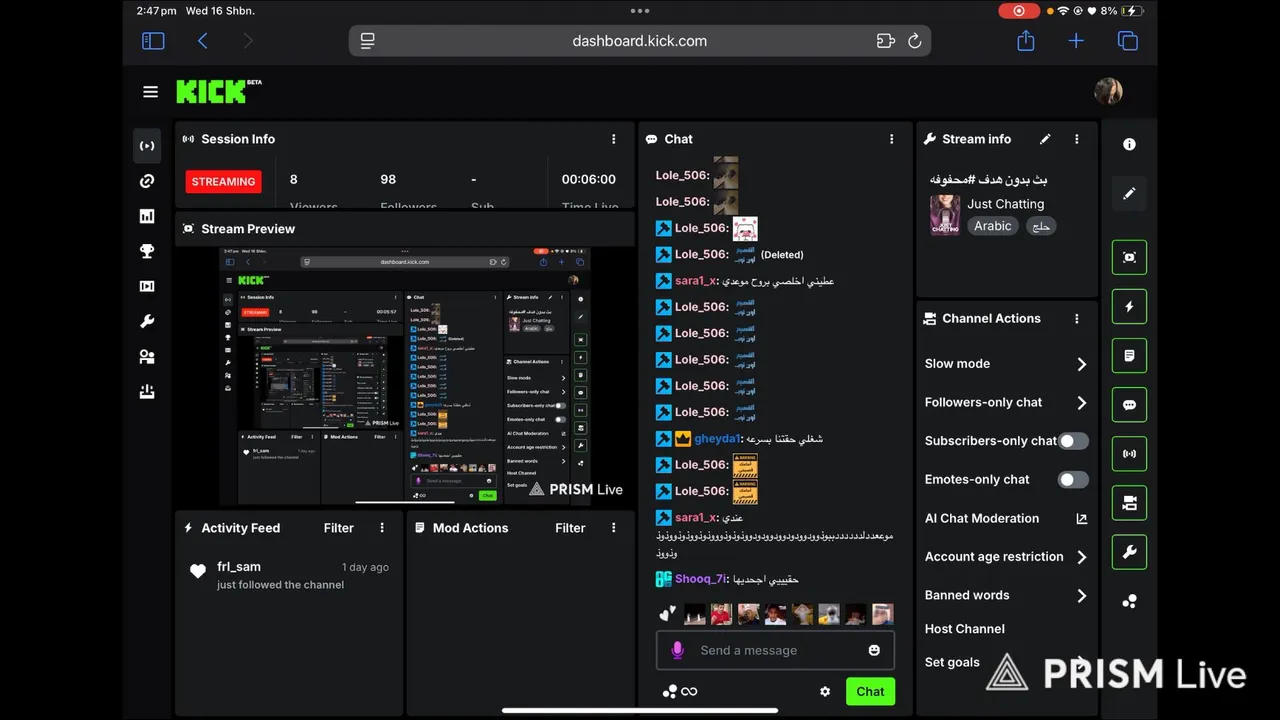This screenshot has height=720, width=1280.
Task: Go back with Safari back arrow
Action: 203,41
